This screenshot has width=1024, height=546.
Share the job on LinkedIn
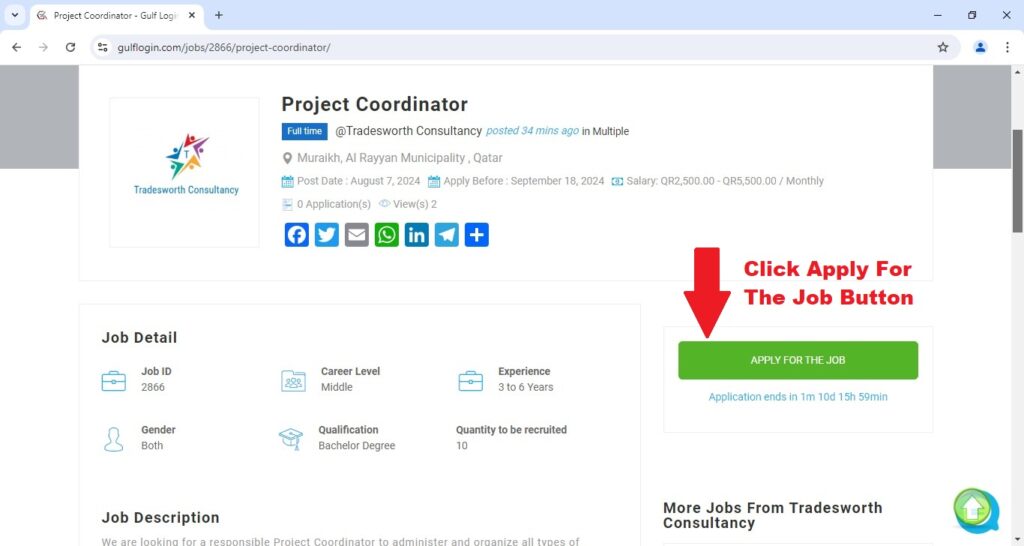tap(417, 235)
